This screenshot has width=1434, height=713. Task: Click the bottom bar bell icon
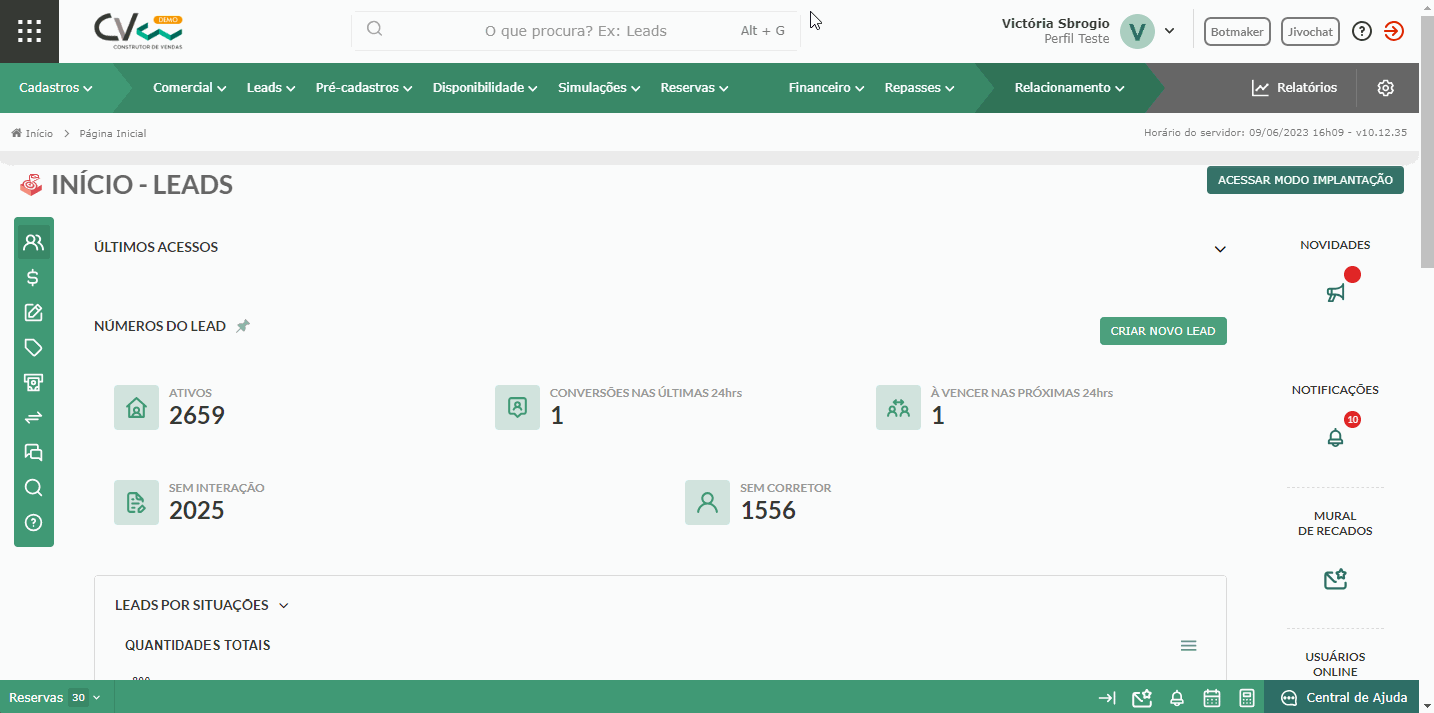pos(1177,698)
